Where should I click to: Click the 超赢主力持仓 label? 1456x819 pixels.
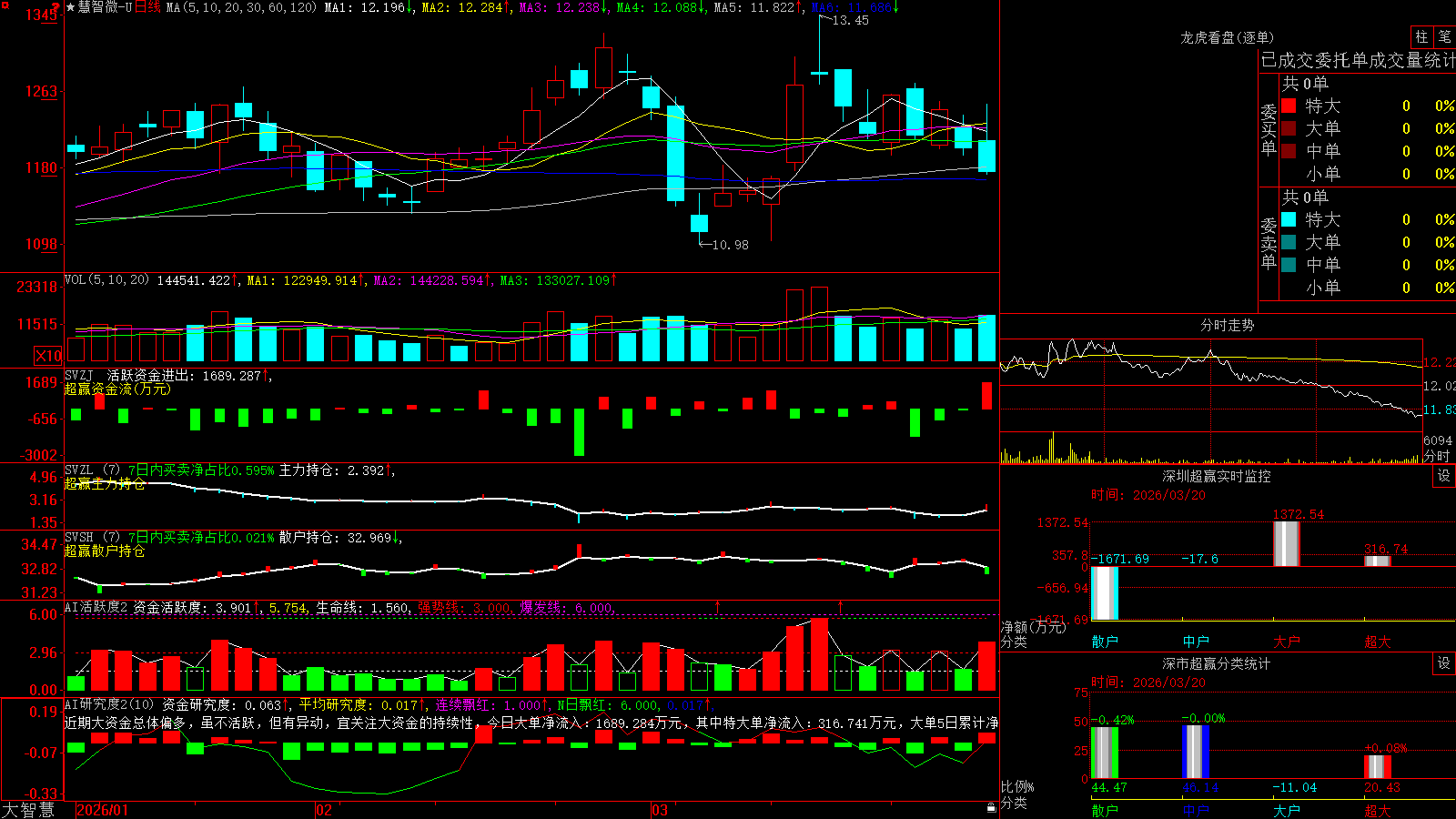coord(105,483)
